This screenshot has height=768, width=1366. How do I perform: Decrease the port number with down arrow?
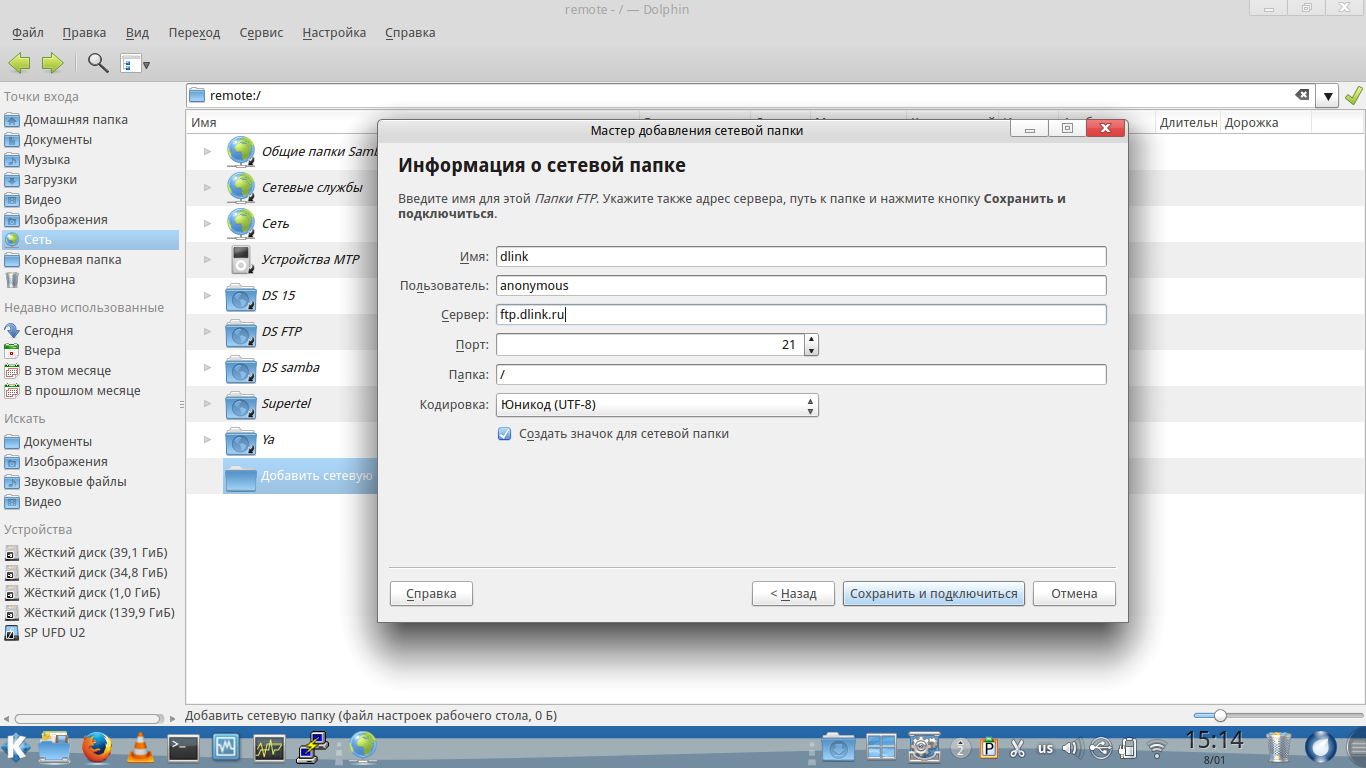[x=811, y=350]
